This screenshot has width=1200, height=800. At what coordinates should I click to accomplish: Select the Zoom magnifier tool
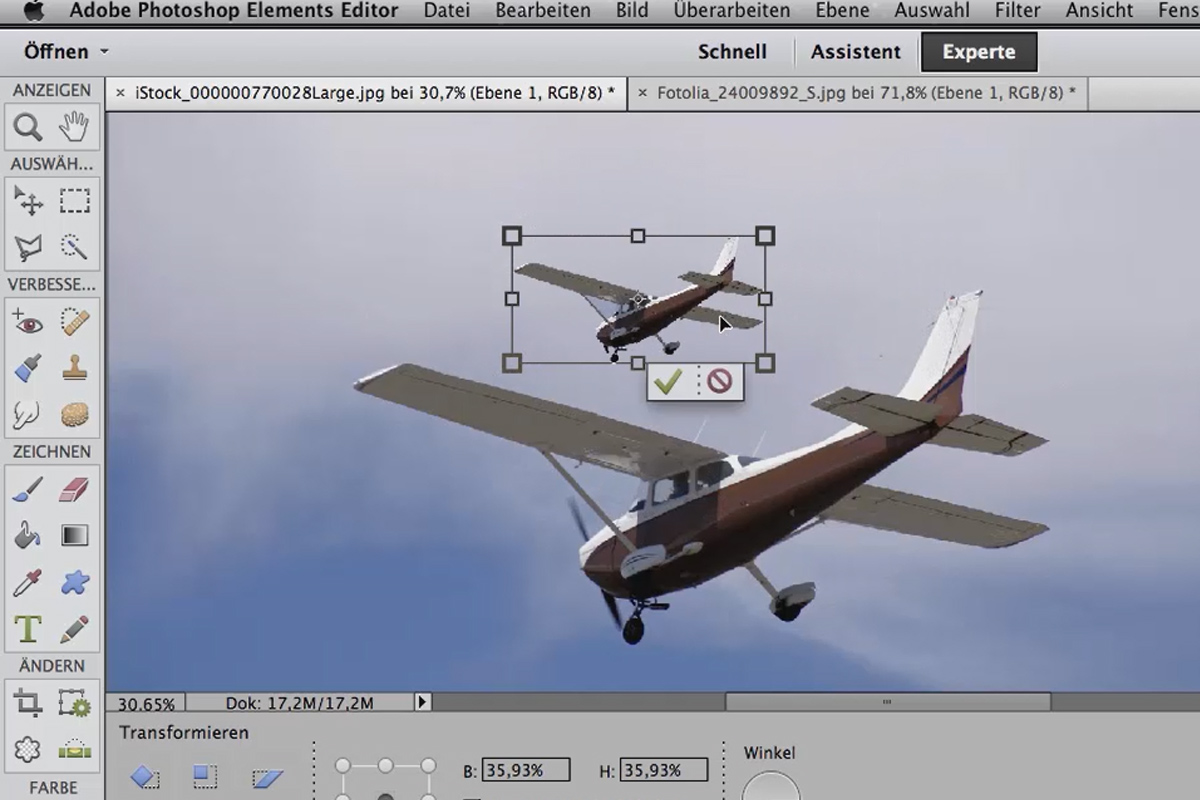pyautogui.click(x=28, y=127)
